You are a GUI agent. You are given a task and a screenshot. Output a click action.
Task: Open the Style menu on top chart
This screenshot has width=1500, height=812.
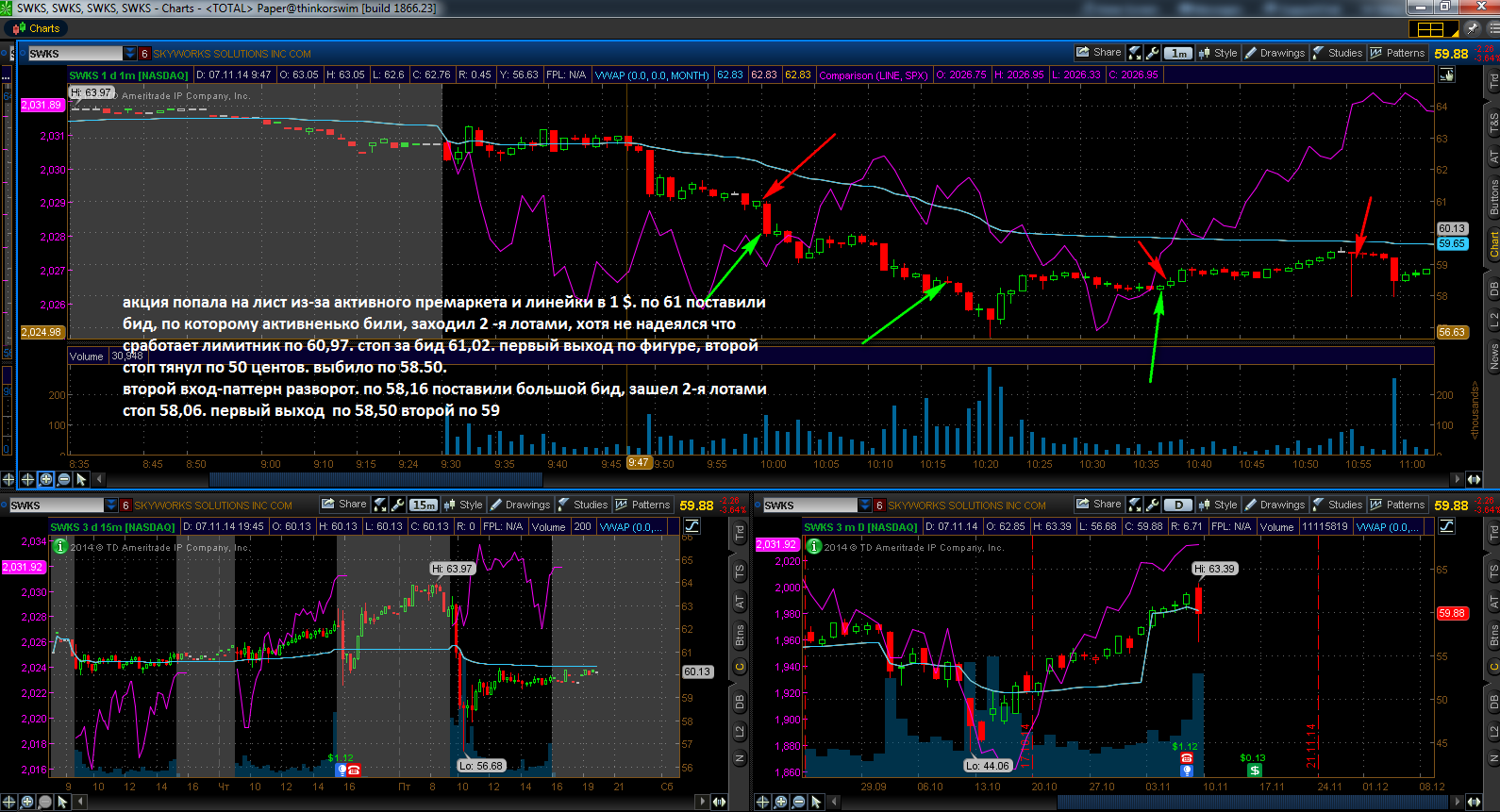pos(1217,53)
